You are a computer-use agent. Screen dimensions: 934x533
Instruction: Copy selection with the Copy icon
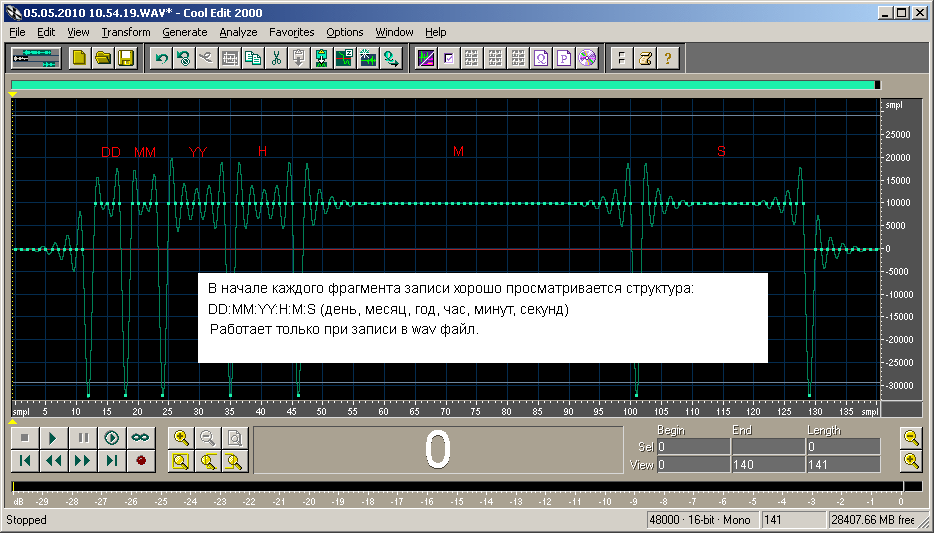(x=253, y=58)
